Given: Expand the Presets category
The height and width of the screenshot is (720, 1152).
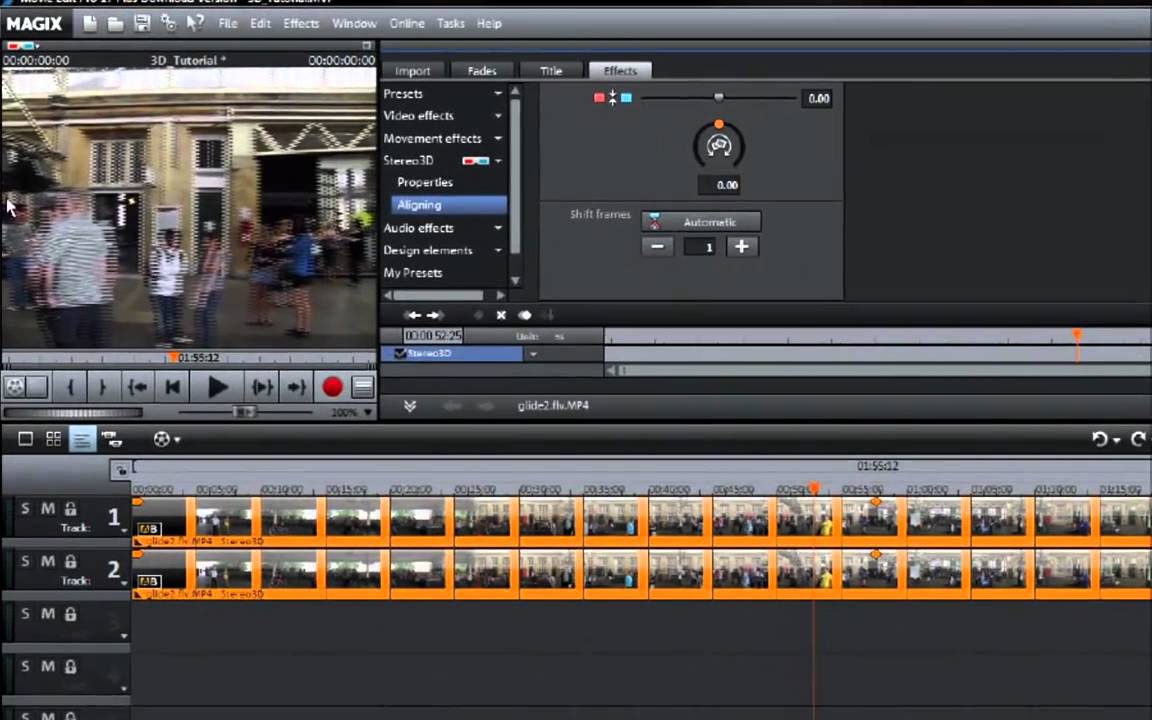Looking at the screenshot, I should 498,93.
